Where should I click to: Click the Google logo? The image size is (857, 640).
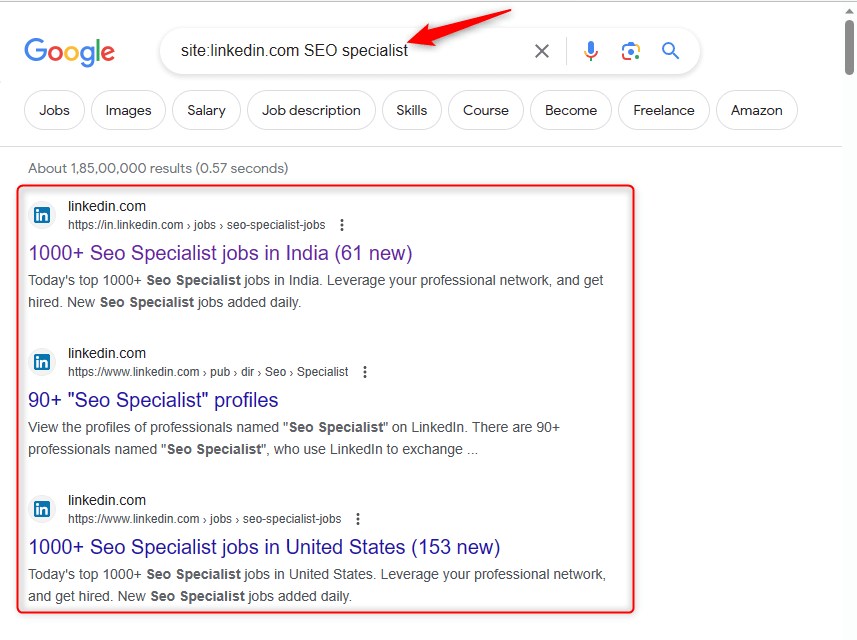coord(69,52)
